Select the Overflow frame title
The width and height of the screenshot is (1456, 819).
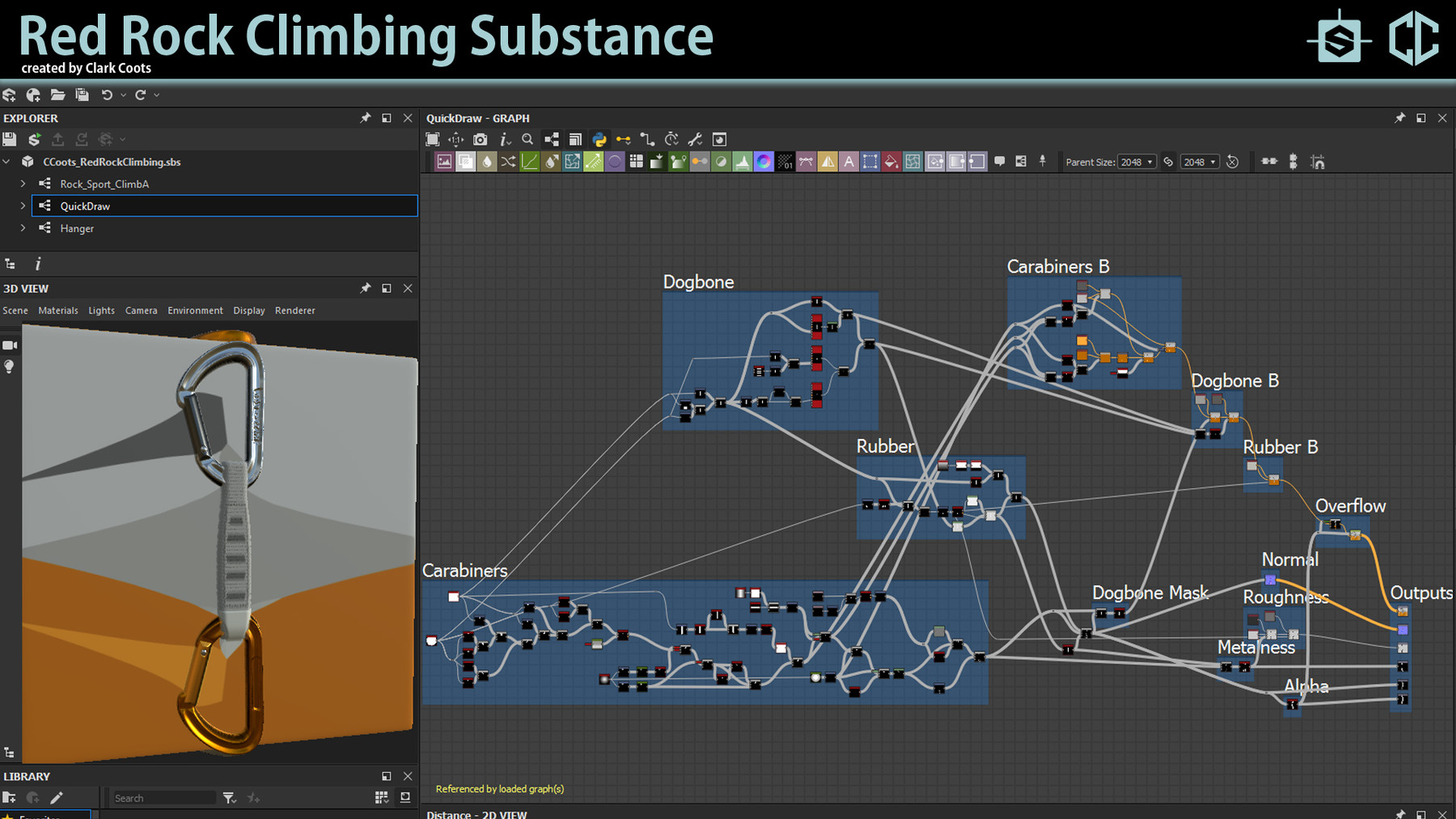(1351, 506)
